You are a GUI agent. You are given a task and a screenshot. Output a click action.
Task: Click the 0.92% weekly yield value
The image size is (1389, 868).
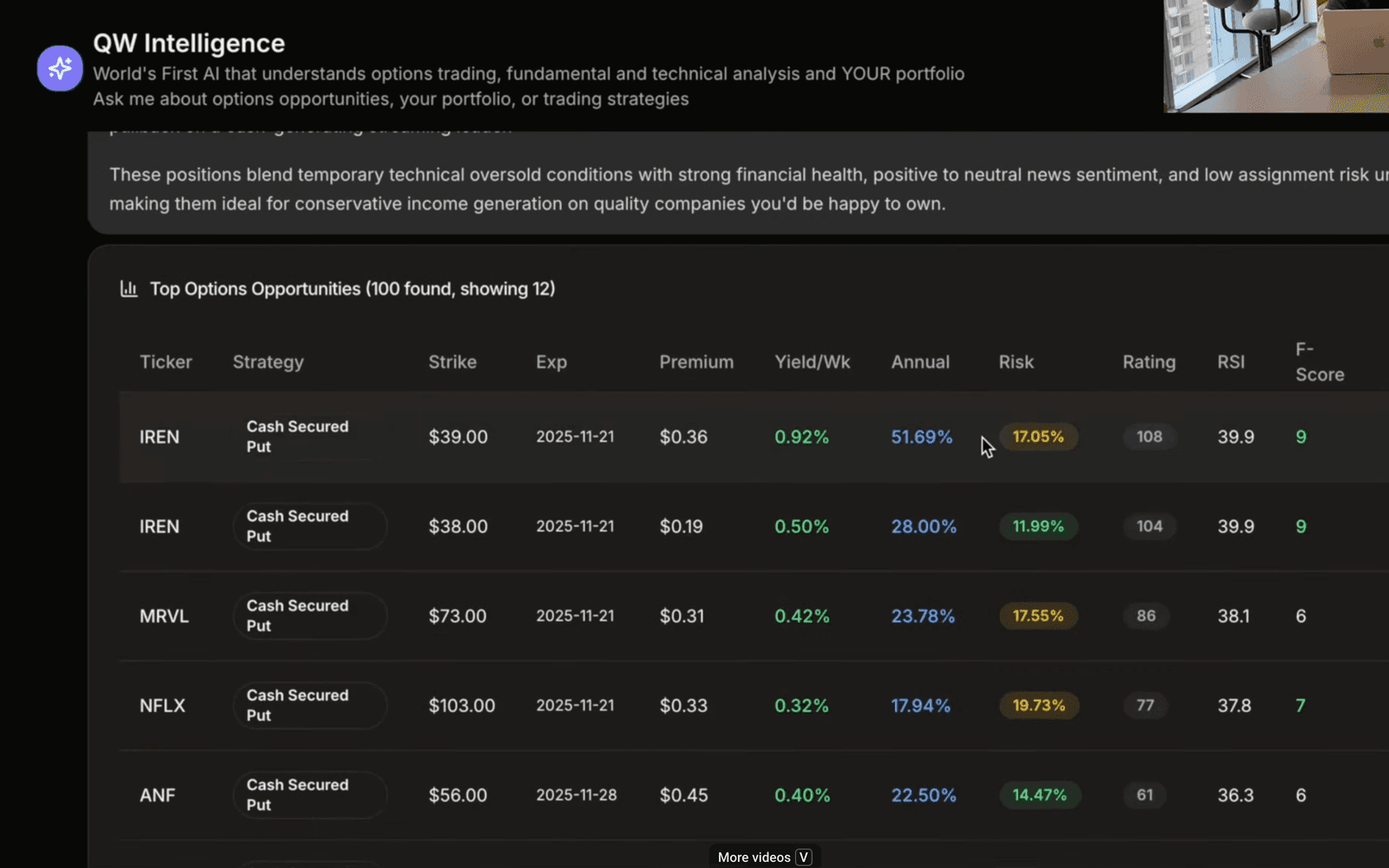(801, 437)
